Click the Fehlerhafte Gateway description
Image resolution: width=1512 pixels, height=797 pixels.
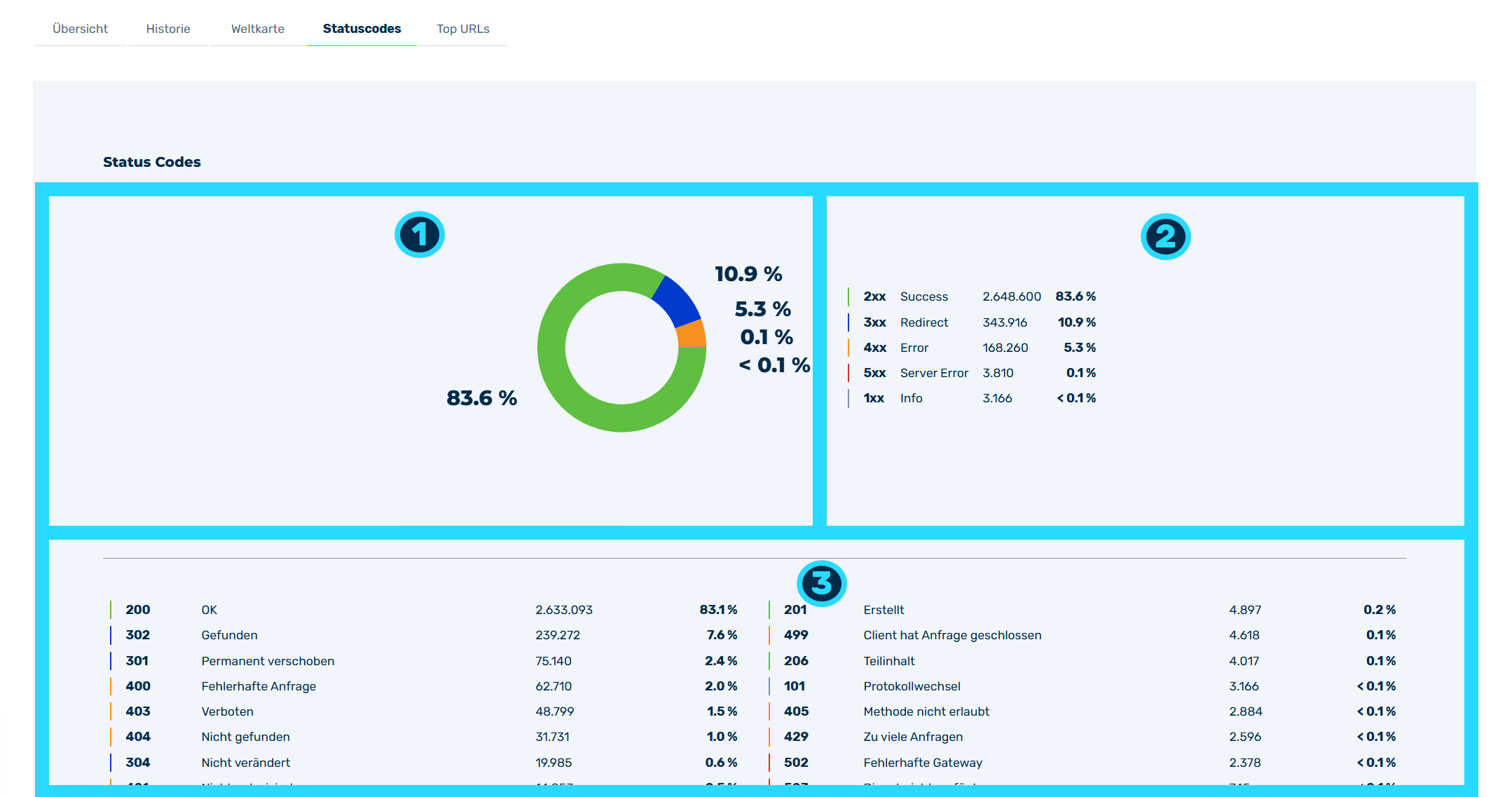click(923, 763)
